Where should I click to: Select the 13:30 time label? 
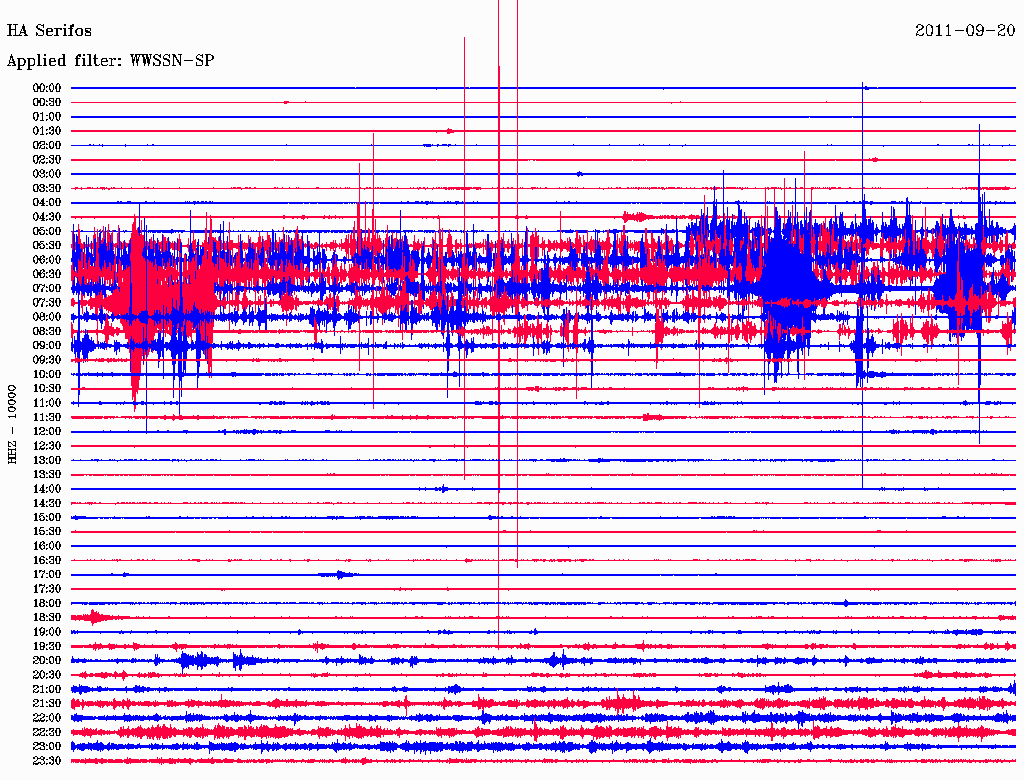click(47, 475)
